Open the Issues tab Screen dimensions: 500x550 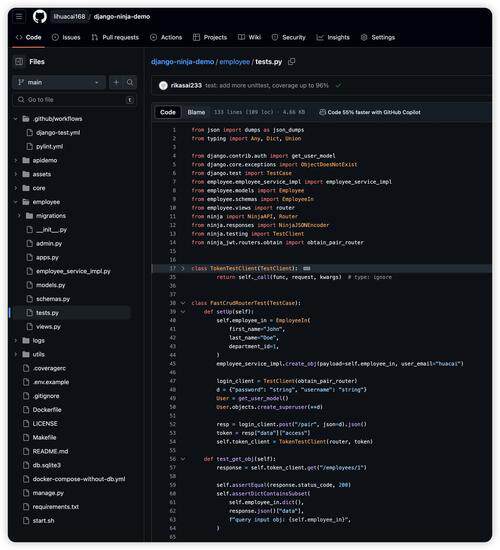pos(66,38)
